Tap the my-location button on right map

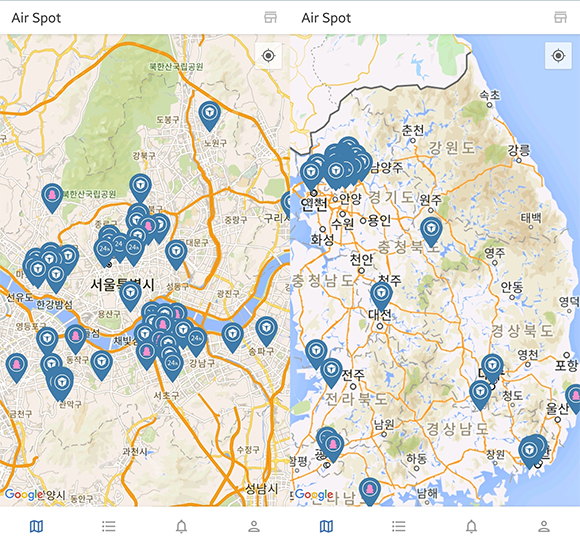(x=558, y=56)
